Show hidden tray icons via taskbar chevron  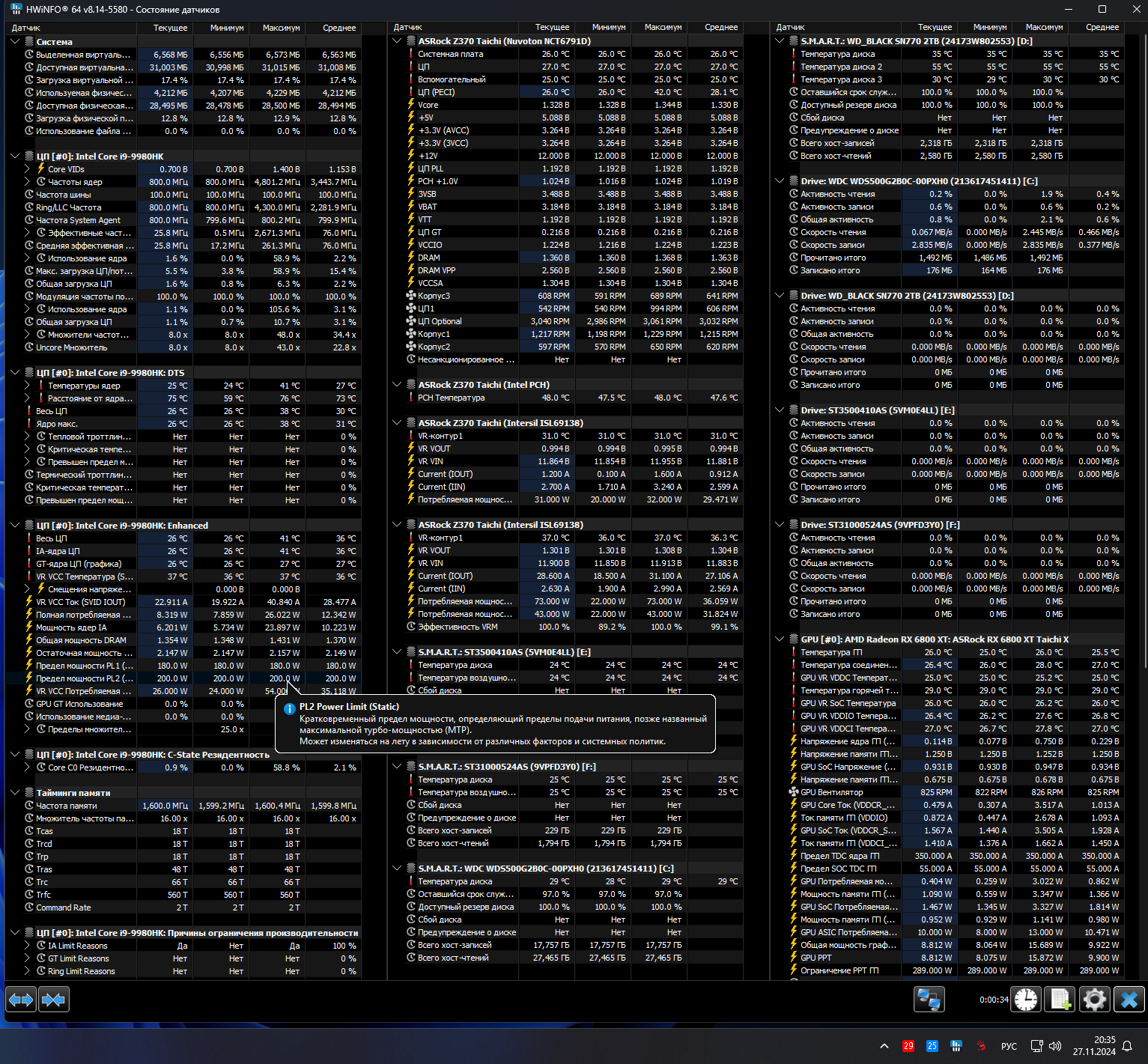pyautogui.click(x=884, y=1046)
